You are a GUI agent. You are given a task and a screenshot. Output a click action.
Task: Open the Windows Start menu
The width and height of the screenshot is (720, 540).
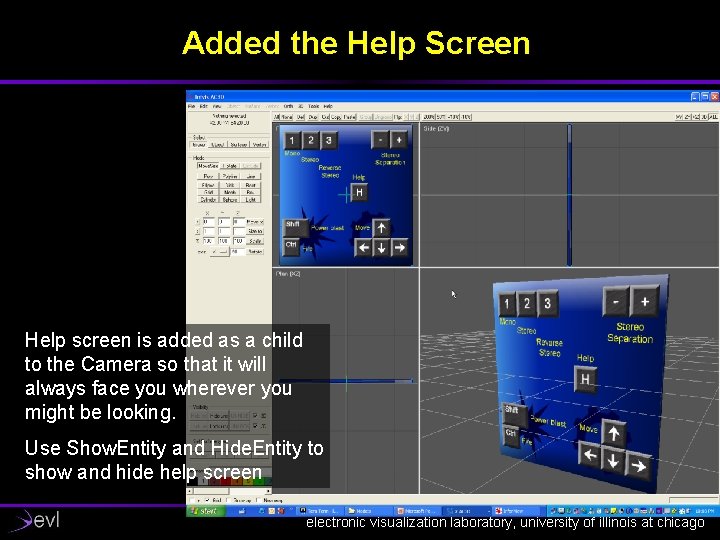click(x=205, y=511)
